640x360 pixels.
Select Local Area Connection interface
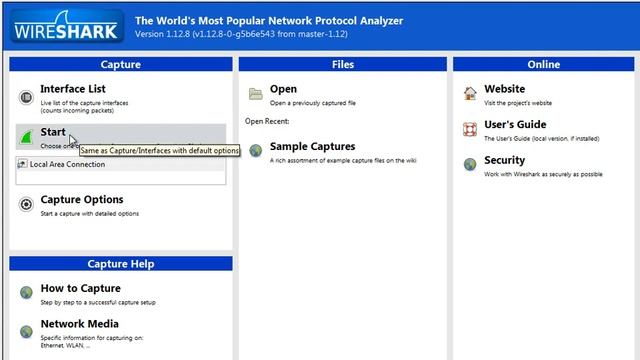pyautogui.click(x=120, y=164)
